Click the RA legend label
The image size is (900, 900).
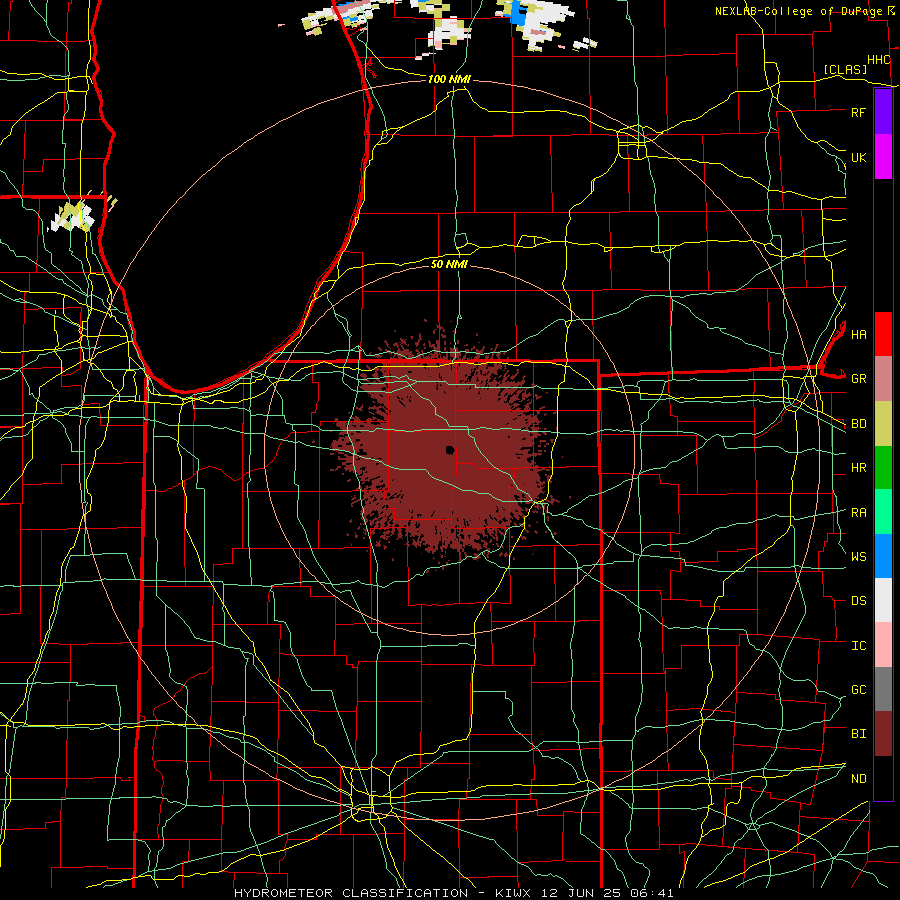[858, 512]
